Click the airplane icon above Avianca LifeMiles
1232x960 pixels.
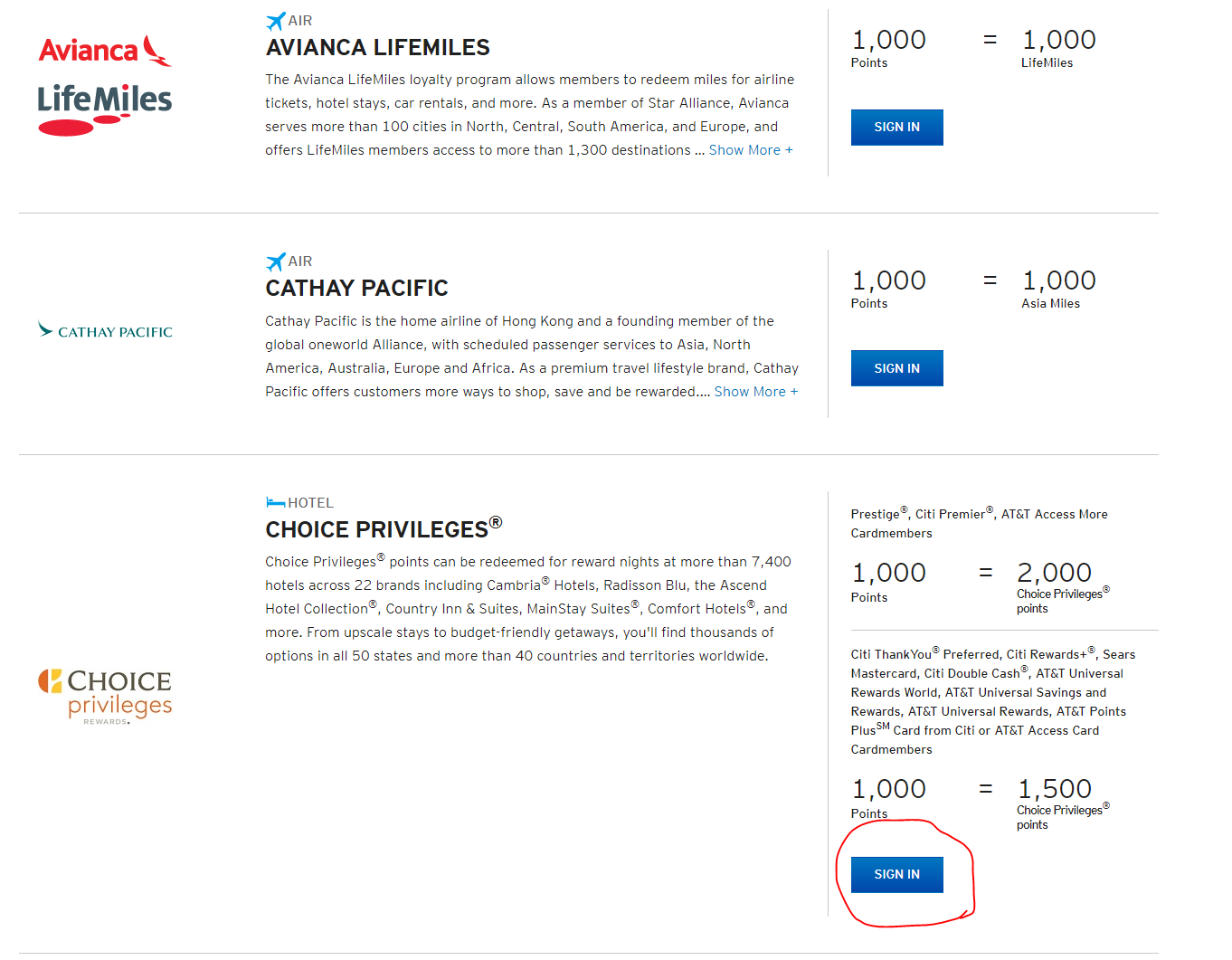tap(275, 21)
